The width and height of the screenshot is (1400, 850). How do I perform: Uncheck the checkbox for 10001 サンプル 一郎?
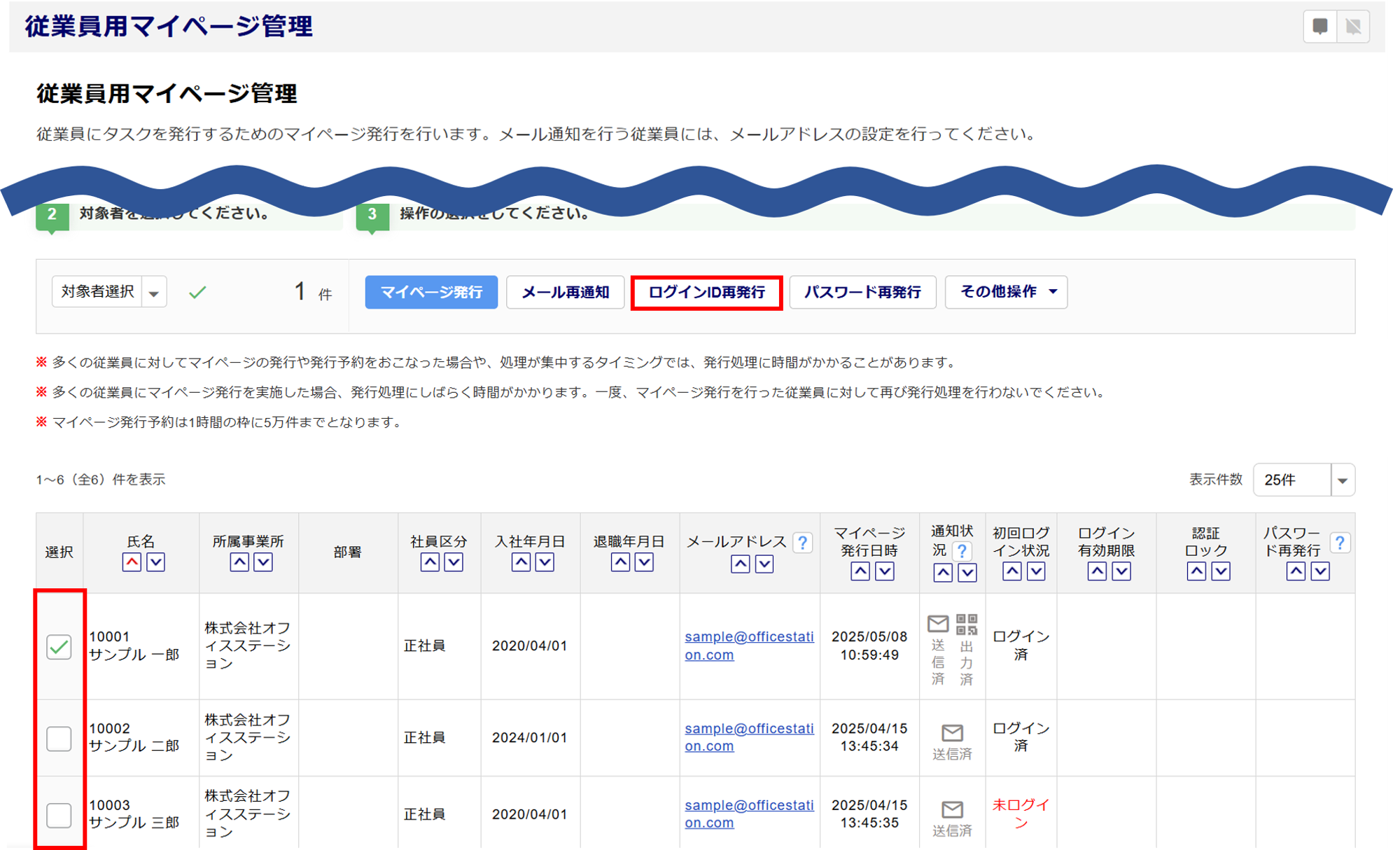[59, 646]
